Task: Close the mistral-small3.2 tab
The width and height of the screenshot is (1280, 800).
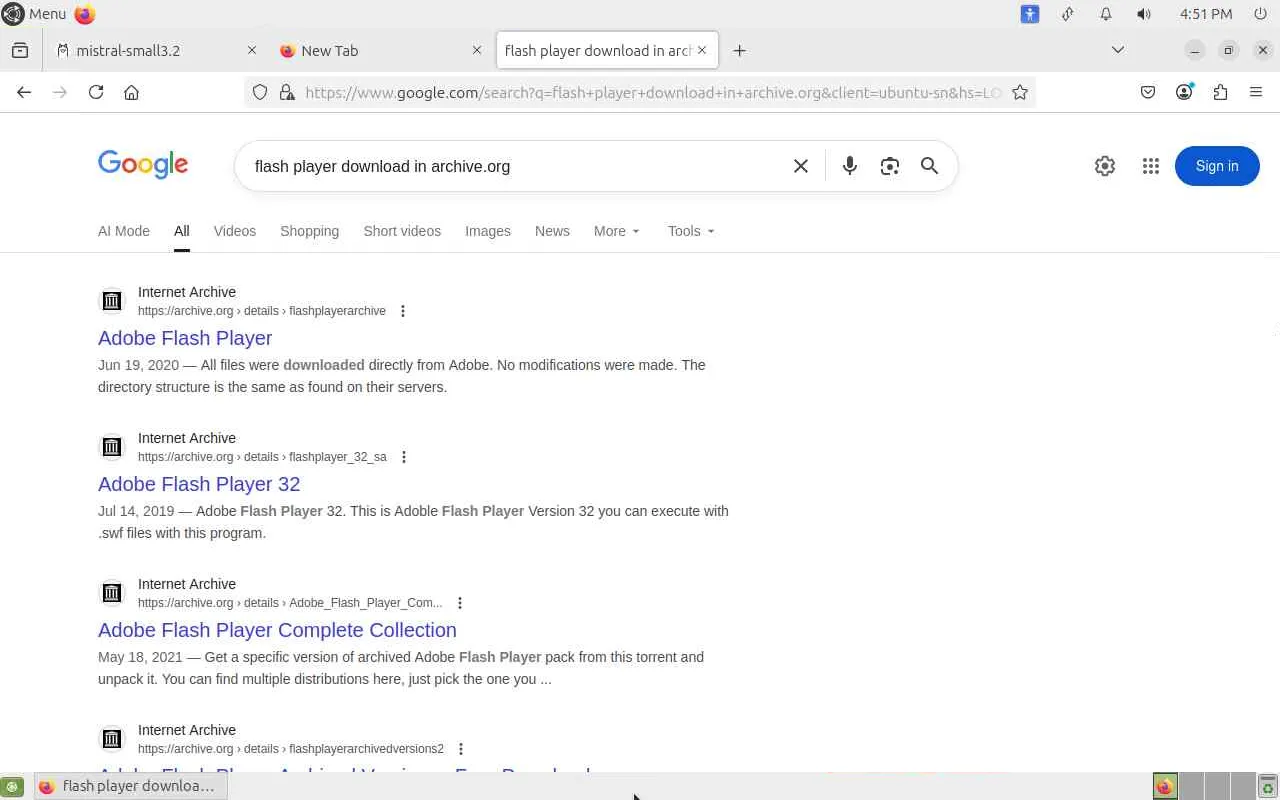Action: (252, 50)
